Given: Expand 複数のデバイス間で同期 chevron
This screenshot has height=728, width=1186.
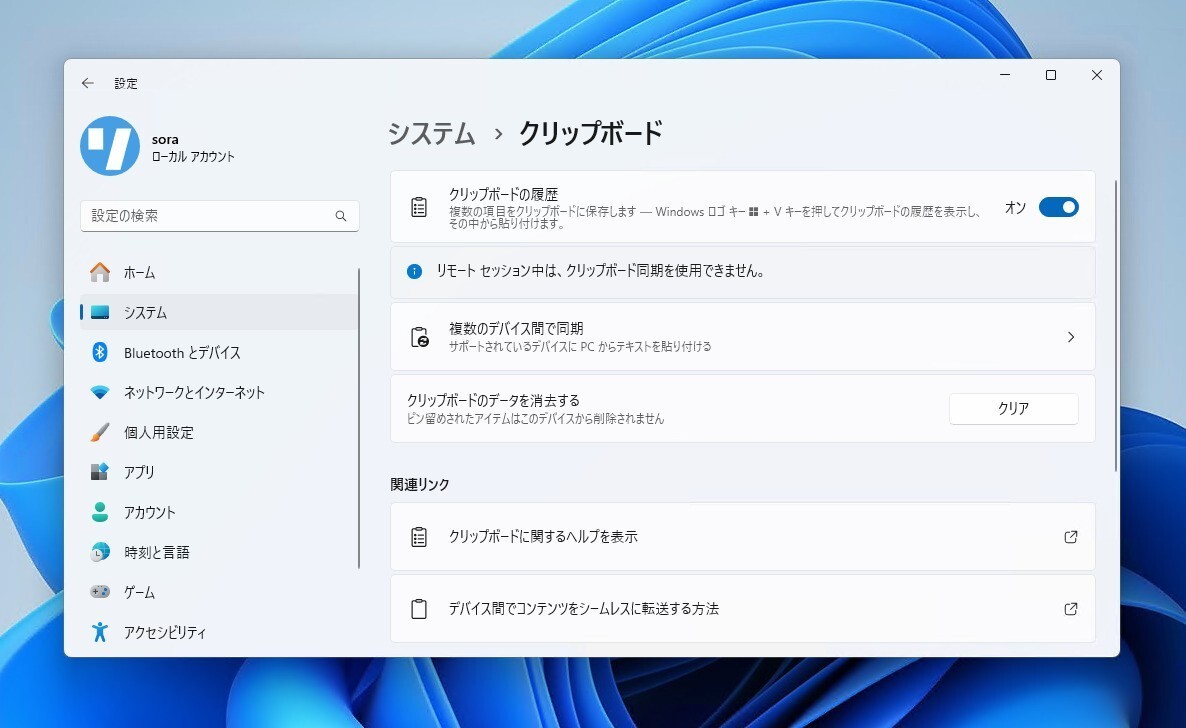Looking at the screenshot, I should tap(1070, 337).
